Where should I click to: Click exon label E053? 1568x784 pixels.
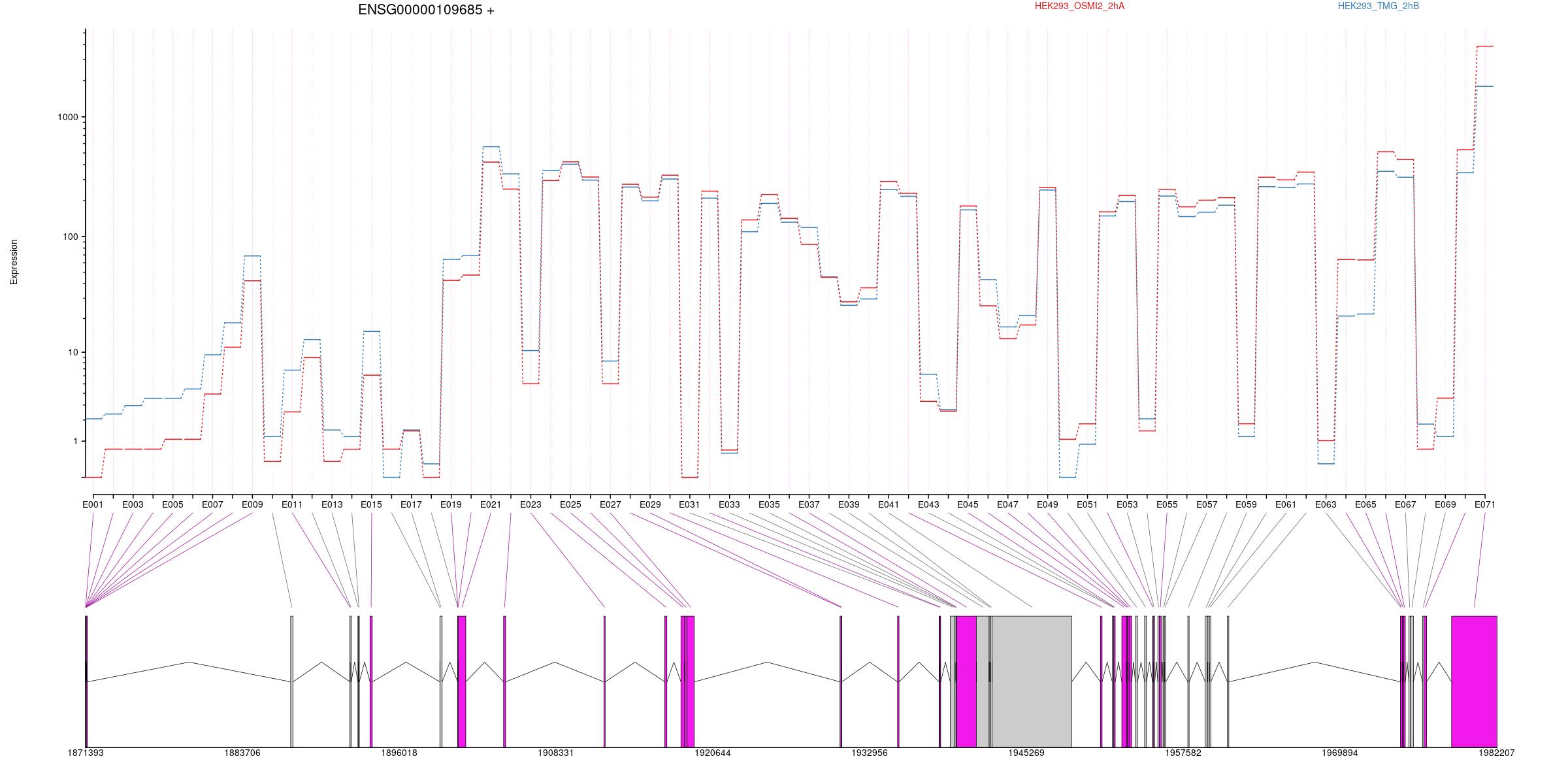(1127, 504)
